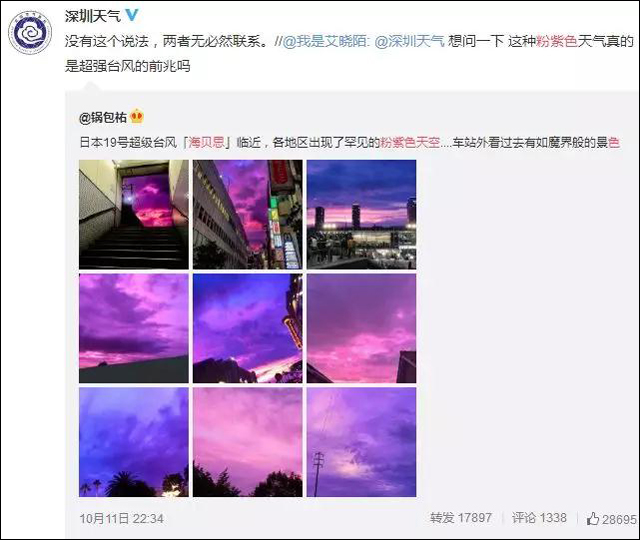The image size is (640, 540).
Task: Open the 粉紫色天空 topic link
Action: coord(410,142)
